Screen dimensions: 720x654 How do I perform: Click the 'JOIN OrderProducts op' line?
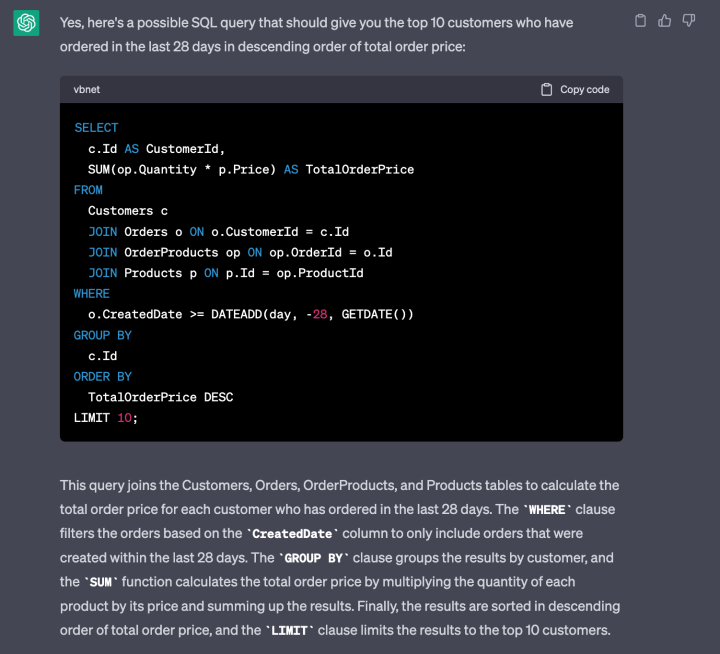(240, 252)
